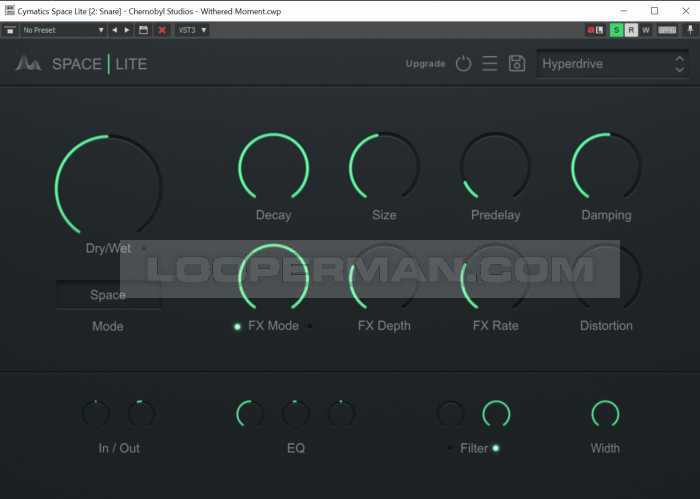Toggle the R read automation button
This screenshot has width=700, height=499.
pos(631,30)
